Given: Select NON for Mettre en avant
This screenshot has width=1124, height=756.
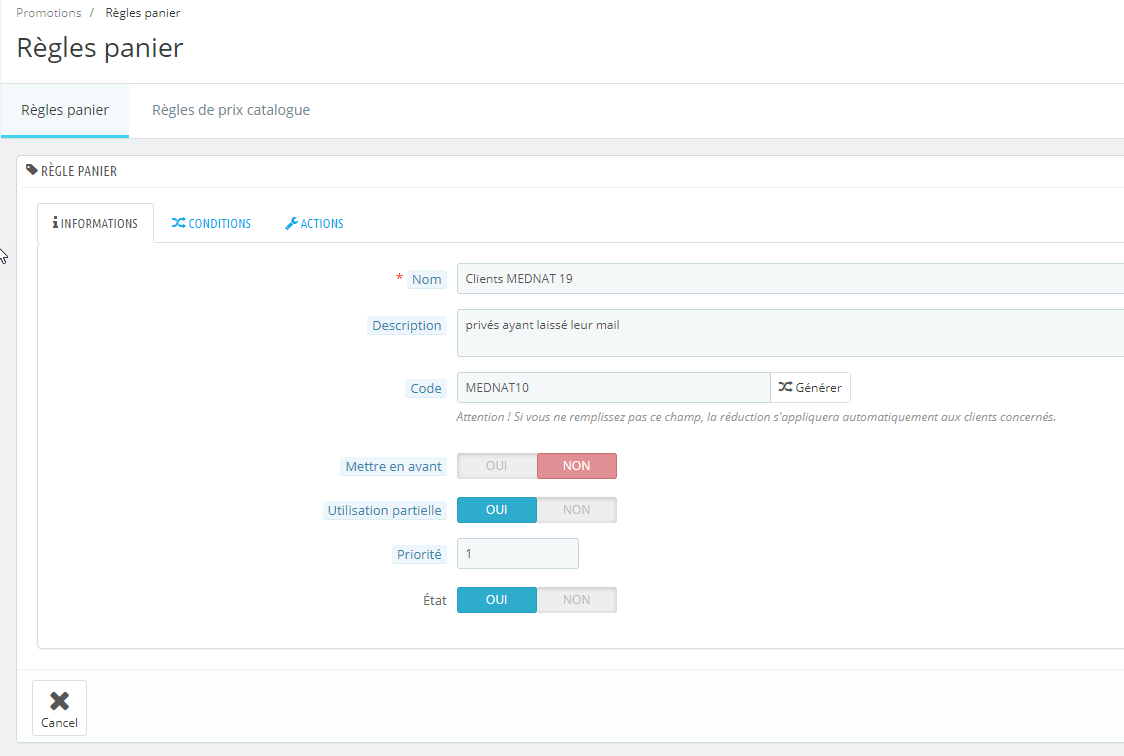Looking at the screenshot, I should coord(576,466).
